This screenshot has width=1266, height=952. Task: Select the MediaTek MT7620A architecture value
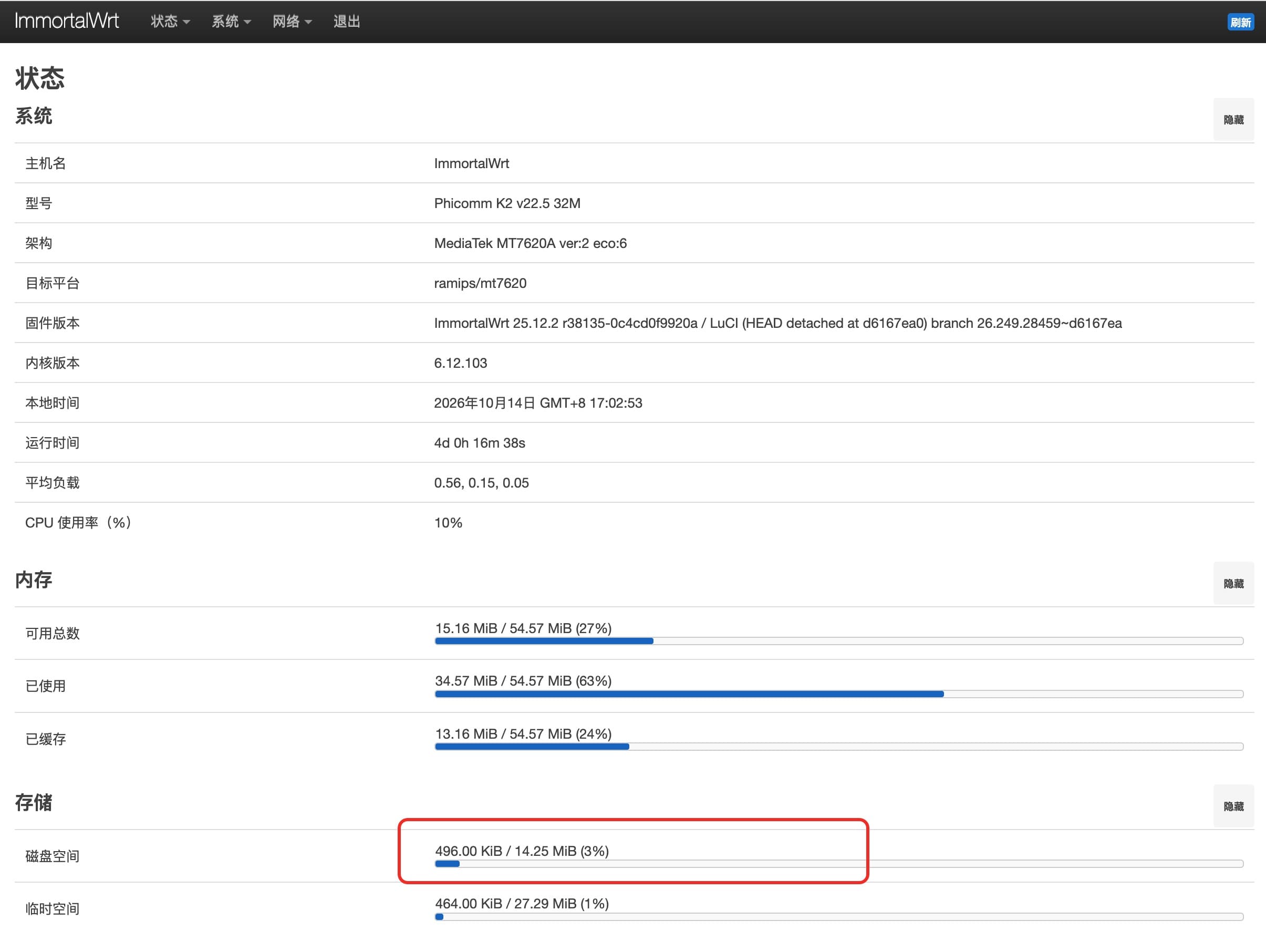pos(531,243)
